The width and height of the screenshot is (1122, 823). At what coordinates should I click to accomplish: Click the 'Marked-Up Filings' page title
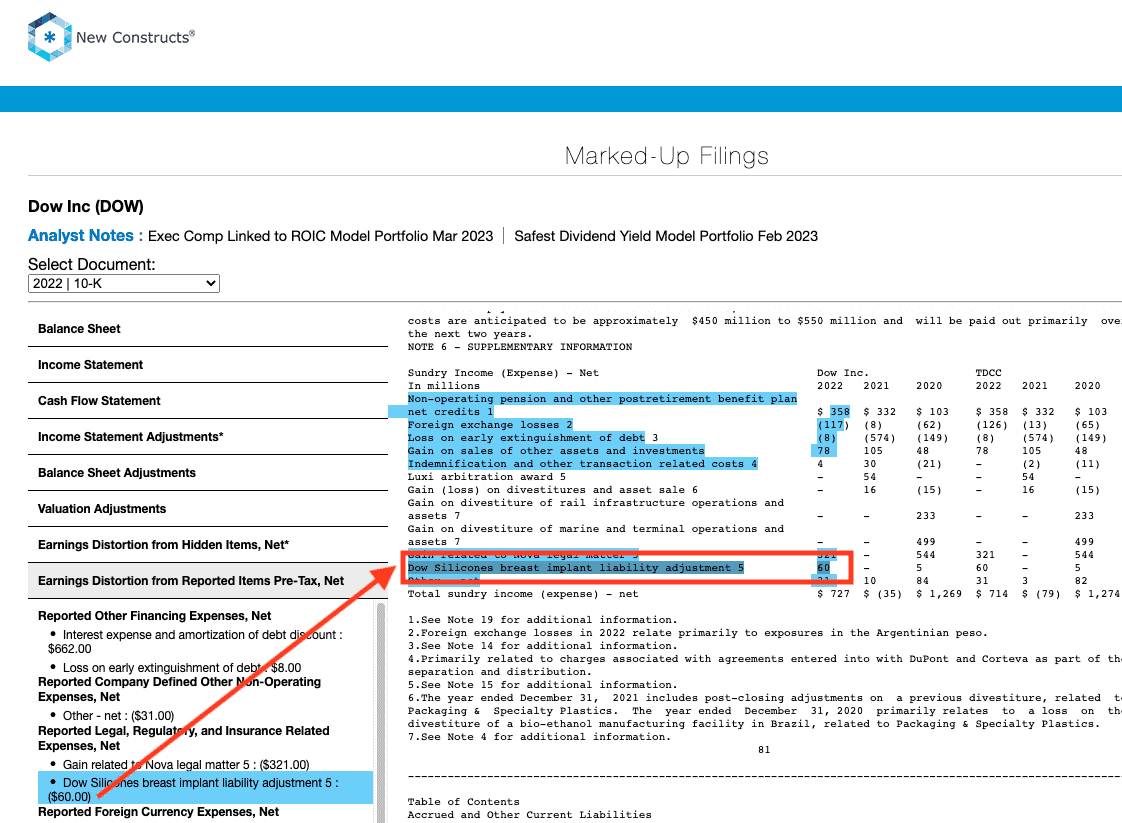(x=666, y=156)
